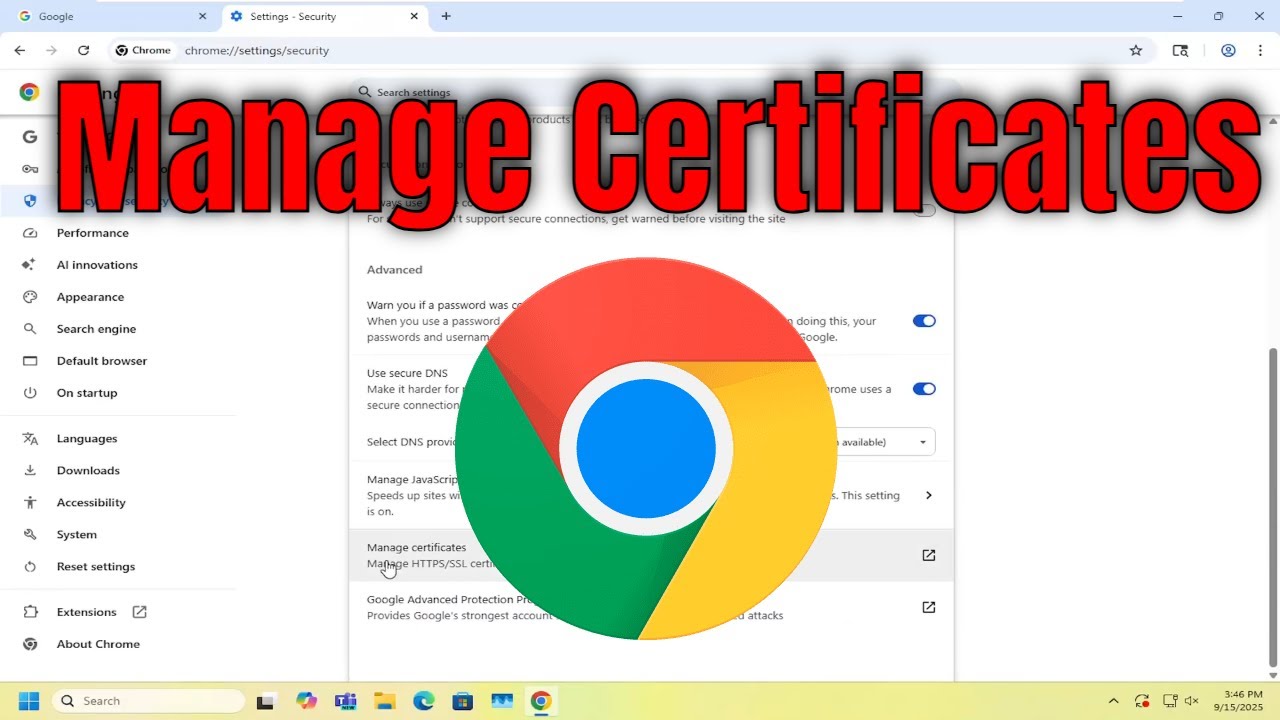Image resolution: width=1280 pixels, height=720 pixels.
Task: Open Windows Start menu
Action: (x=28, y=701)
